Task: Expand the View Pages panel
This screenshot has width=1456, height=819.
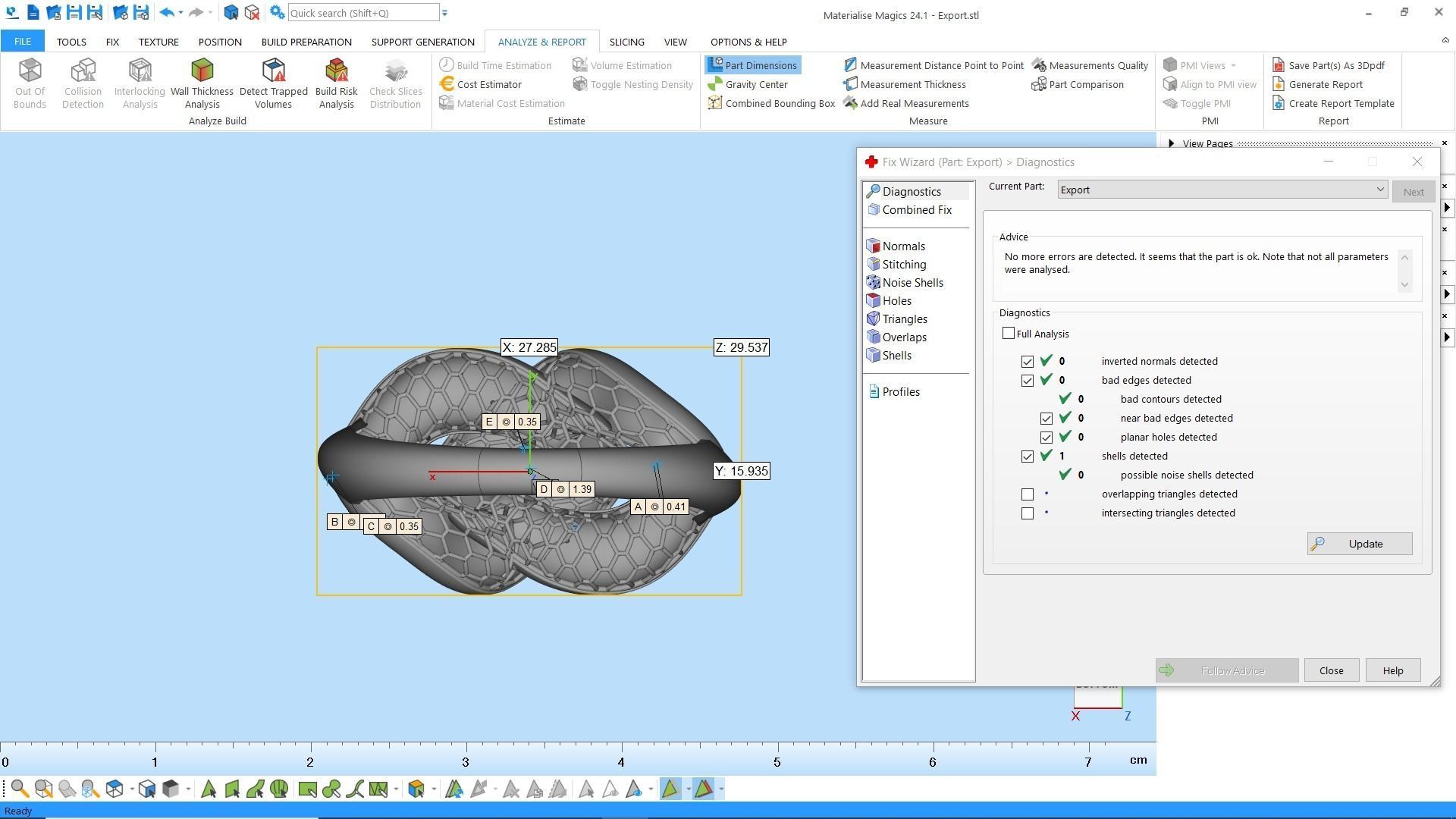Action: click(x=1172, y=143)
